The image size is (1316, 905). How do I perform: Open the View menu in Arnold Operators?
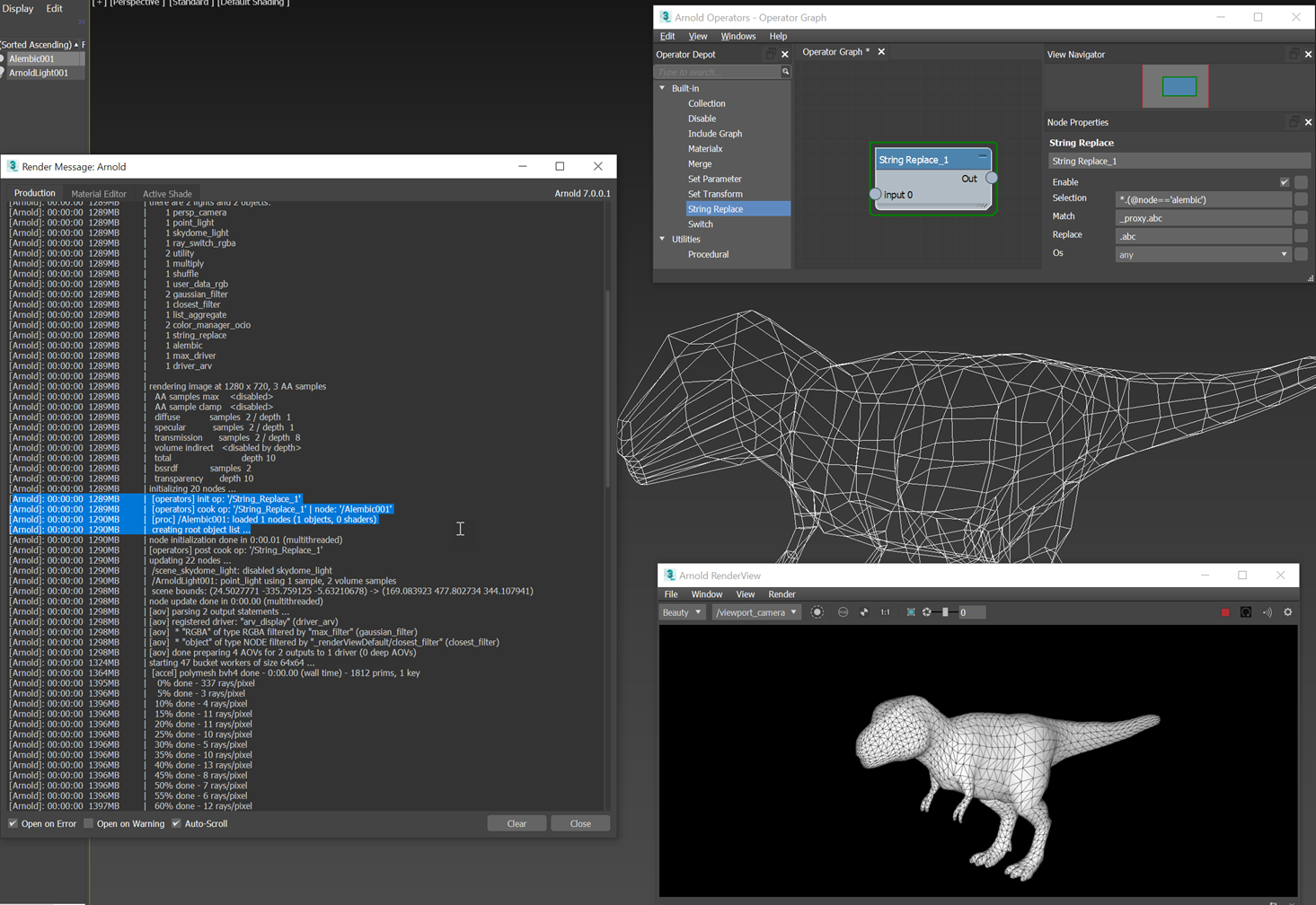pyautogui.click(x=698, y=36)
